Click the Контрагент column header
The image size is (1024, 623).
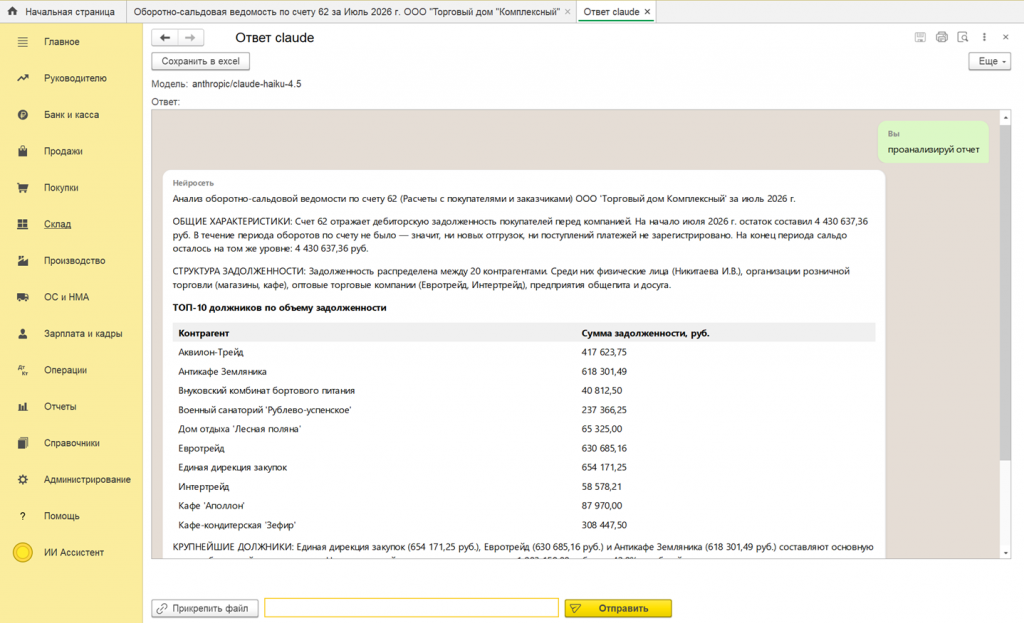coord(204,333)
